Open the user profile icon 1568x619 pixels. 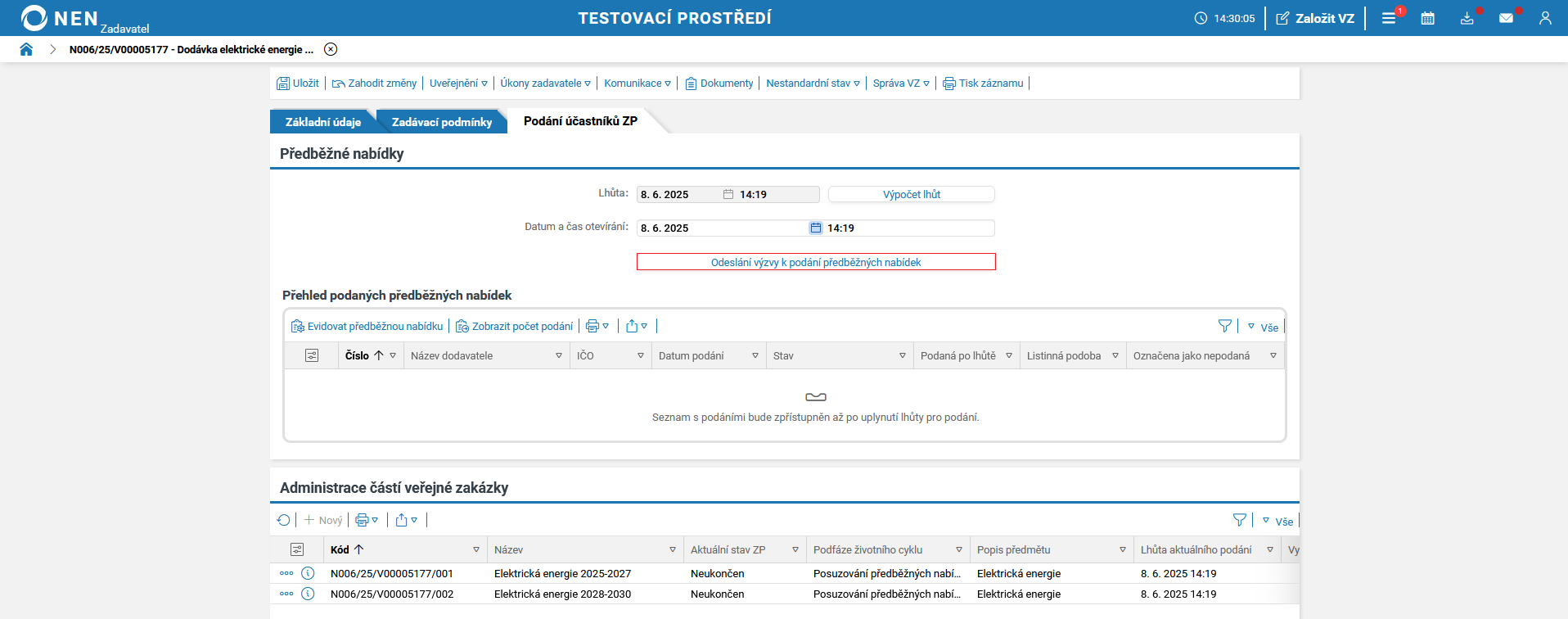tap(1545, 18)
